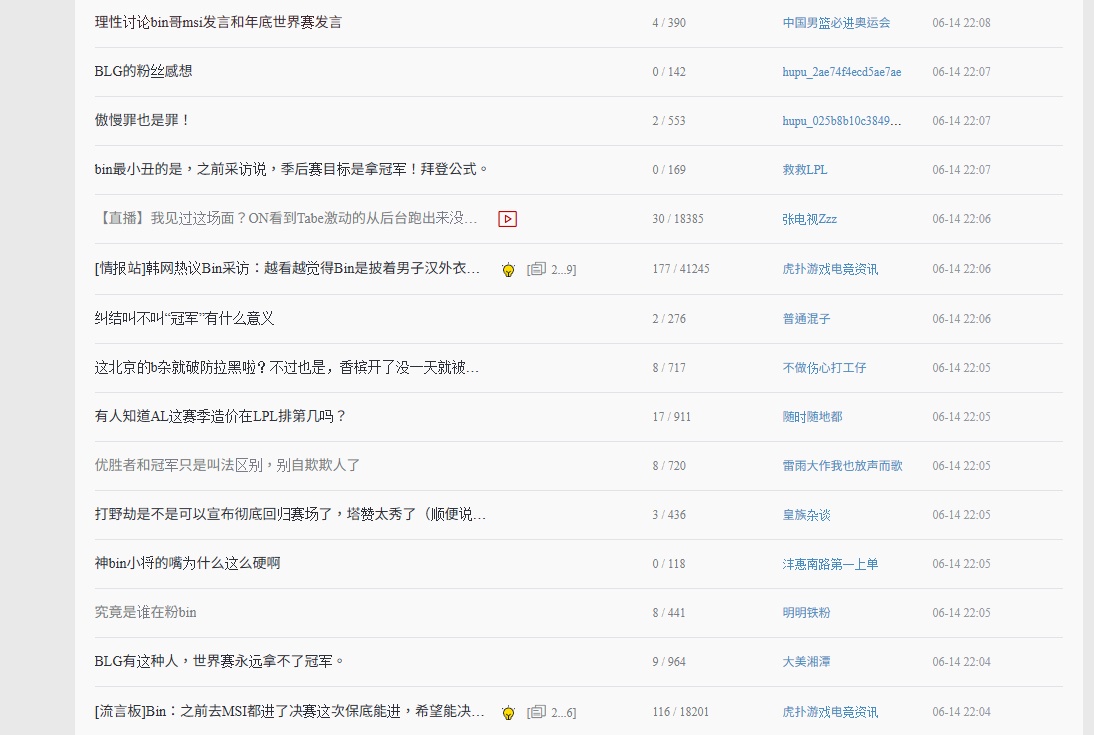Jump to page 6 of 流言板 thread
The height and width of the screenshot is (735, 1094).
pyautogui.click(x=569, y=713)
